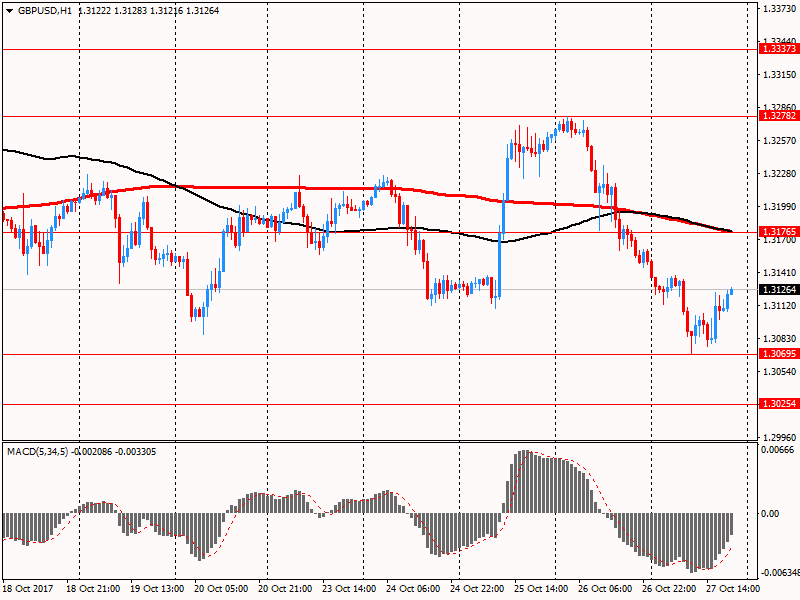Screen dimensions: 800x600
Task: Select the 25 Oct 14:00 time label
Action: coord(541,588)
